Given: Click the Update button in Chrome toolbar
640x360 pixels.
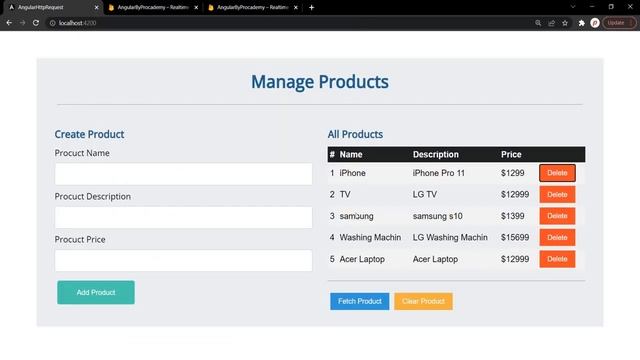Looking at the screenshot, I should [x=619, y=23].
